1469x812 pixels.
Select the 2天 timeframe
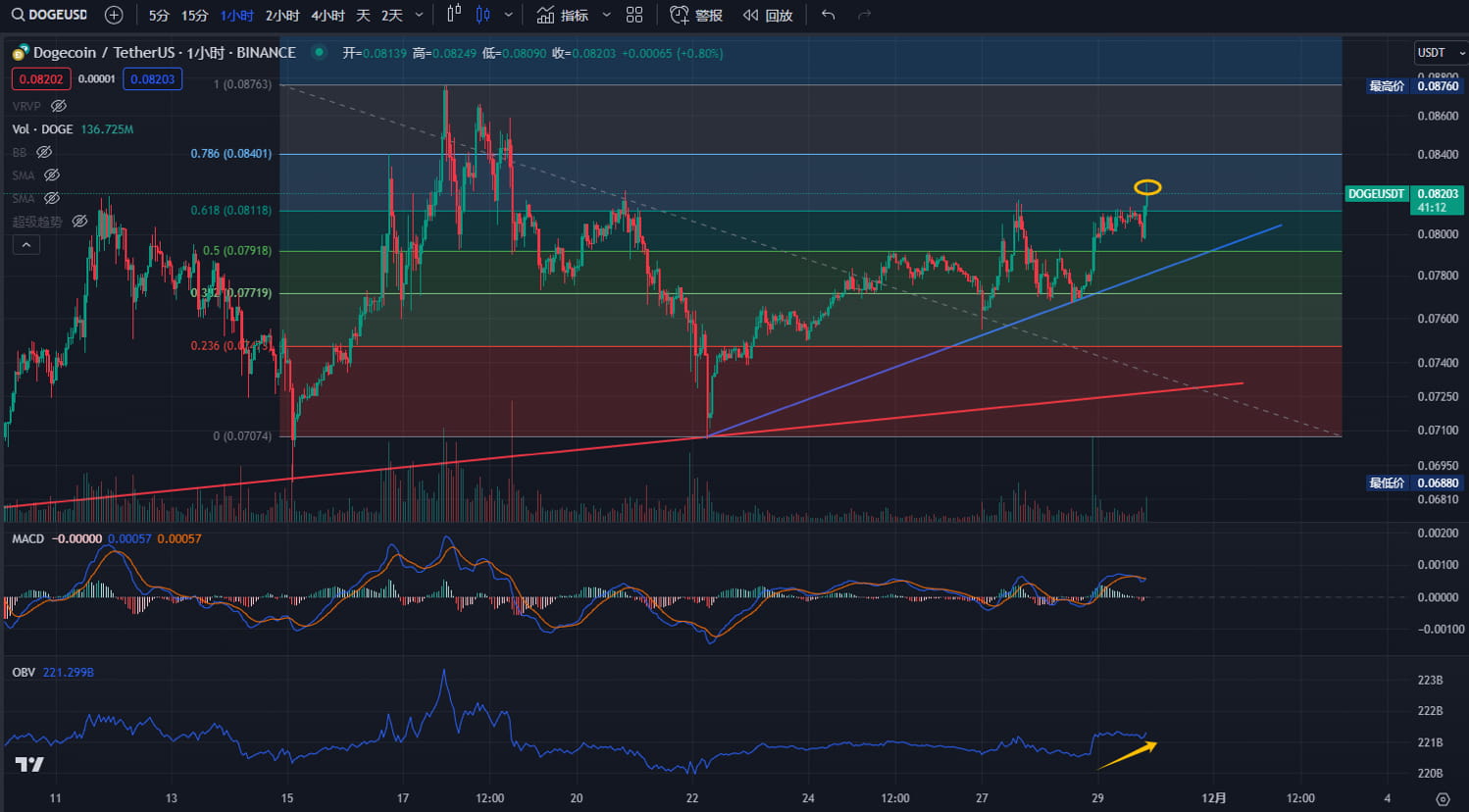(x=392, y=15)
